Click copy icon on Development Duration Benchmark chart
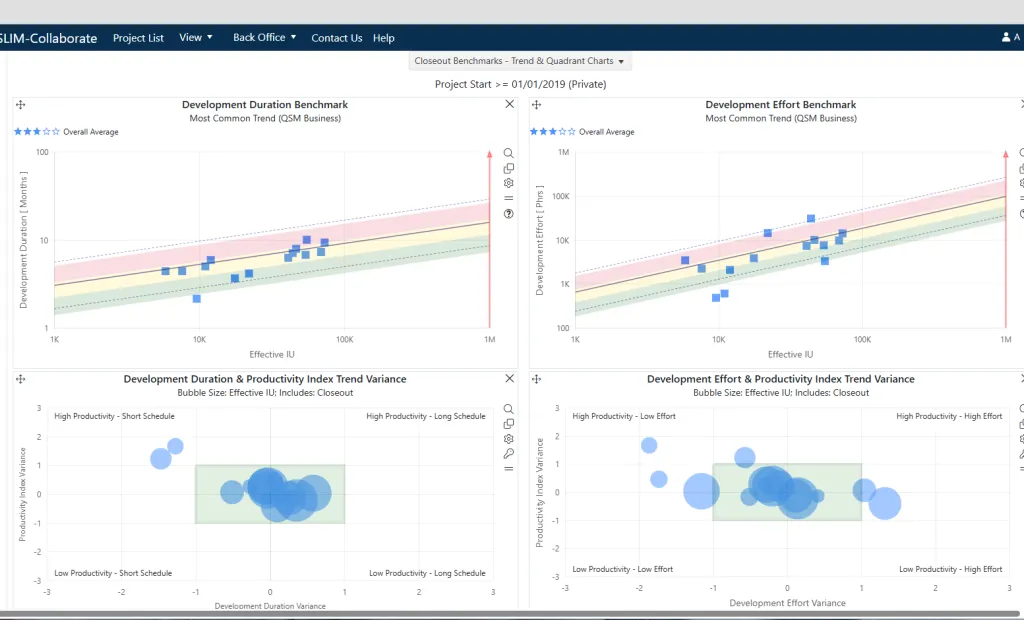Image resolution: width=1024 pixels, height=620 pixels. [x=508, y=169]
